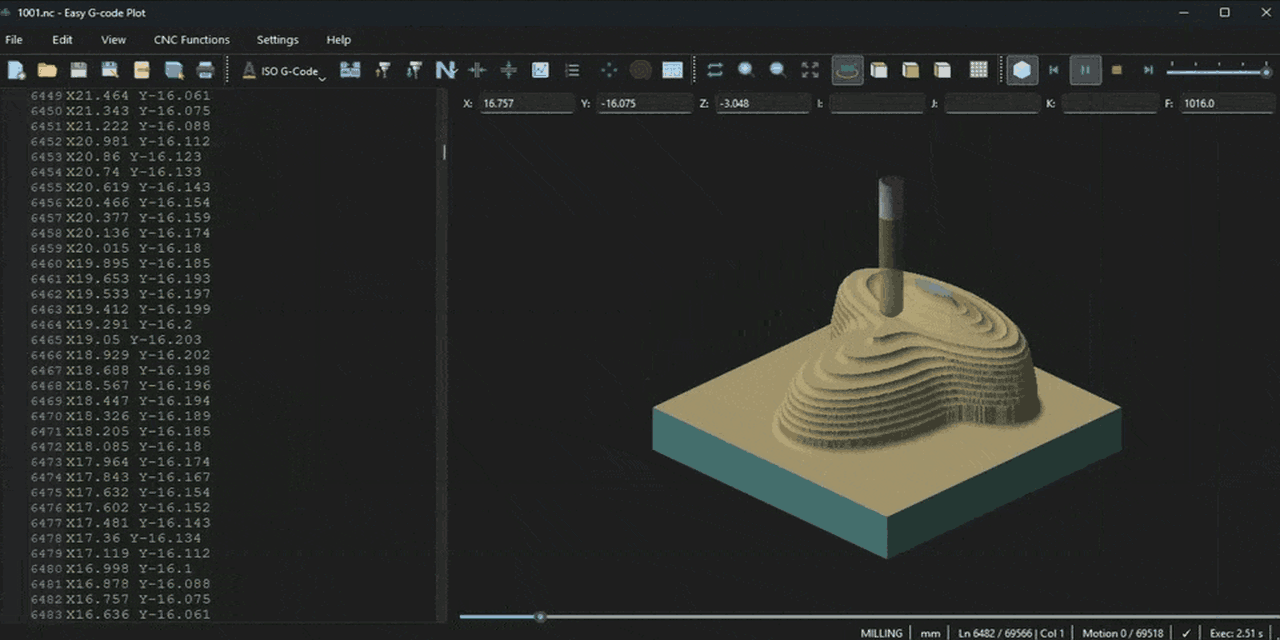Toggle the highlighted orbit view button
The image size is (1280, 640).
pyautogui.click(x=848, y=70)
